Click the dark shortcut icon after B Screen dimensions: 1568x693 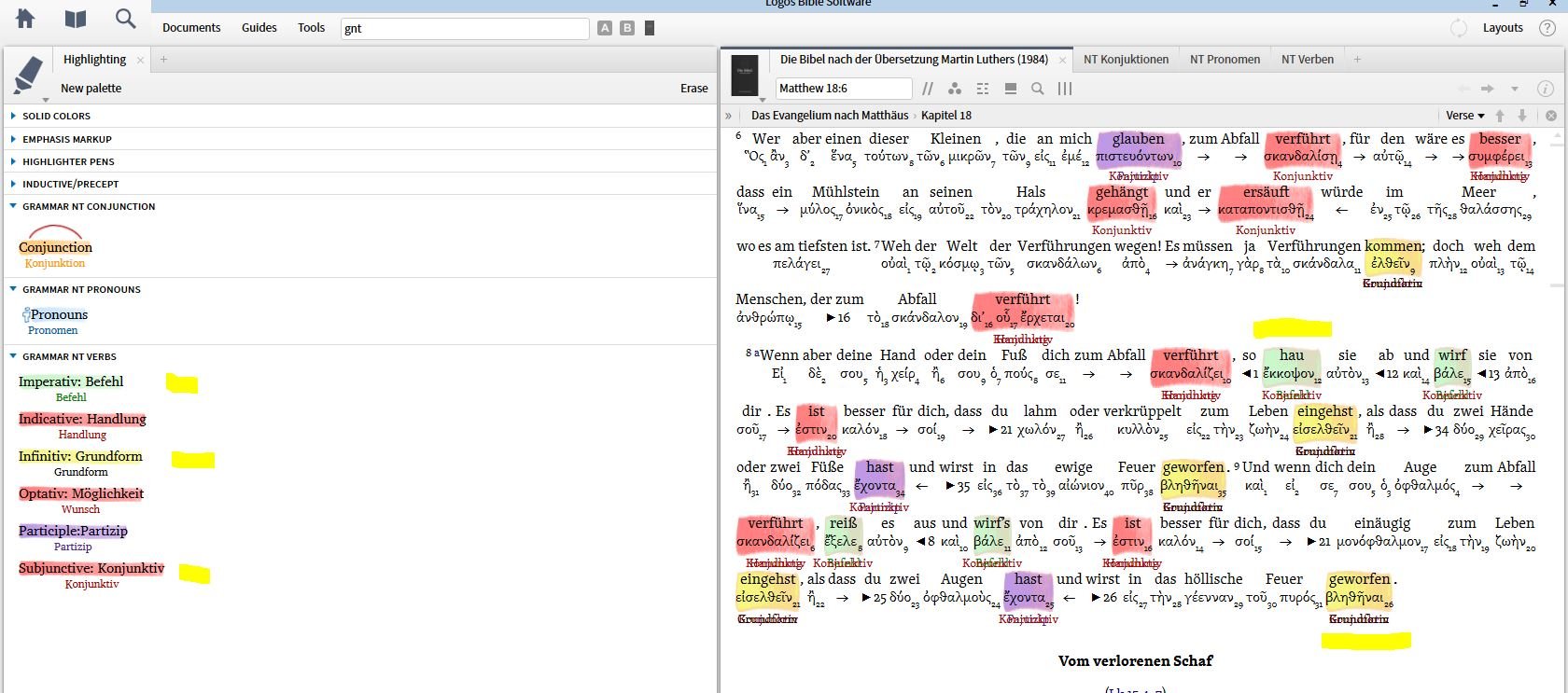[x=650, y=28]
